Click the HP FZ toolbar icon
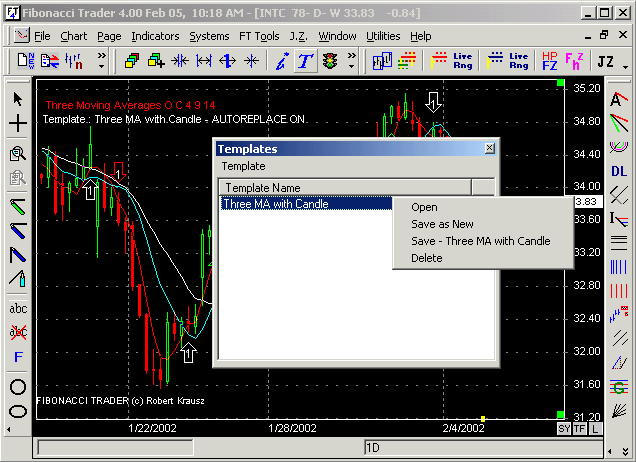The height and width of the screenshot is (462, 636). pos(550,61)
